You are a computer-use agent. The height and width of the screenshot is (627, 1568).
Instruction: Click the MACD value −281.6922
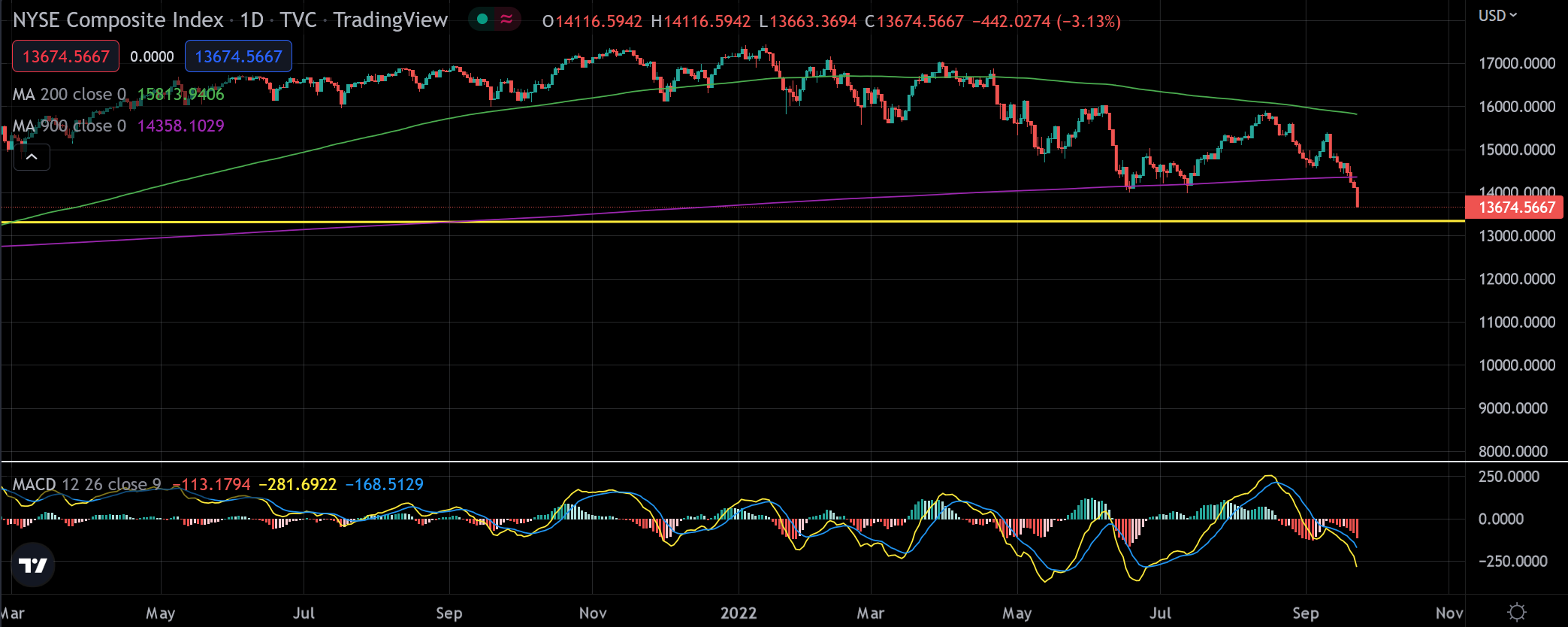(x=298, y=484)
